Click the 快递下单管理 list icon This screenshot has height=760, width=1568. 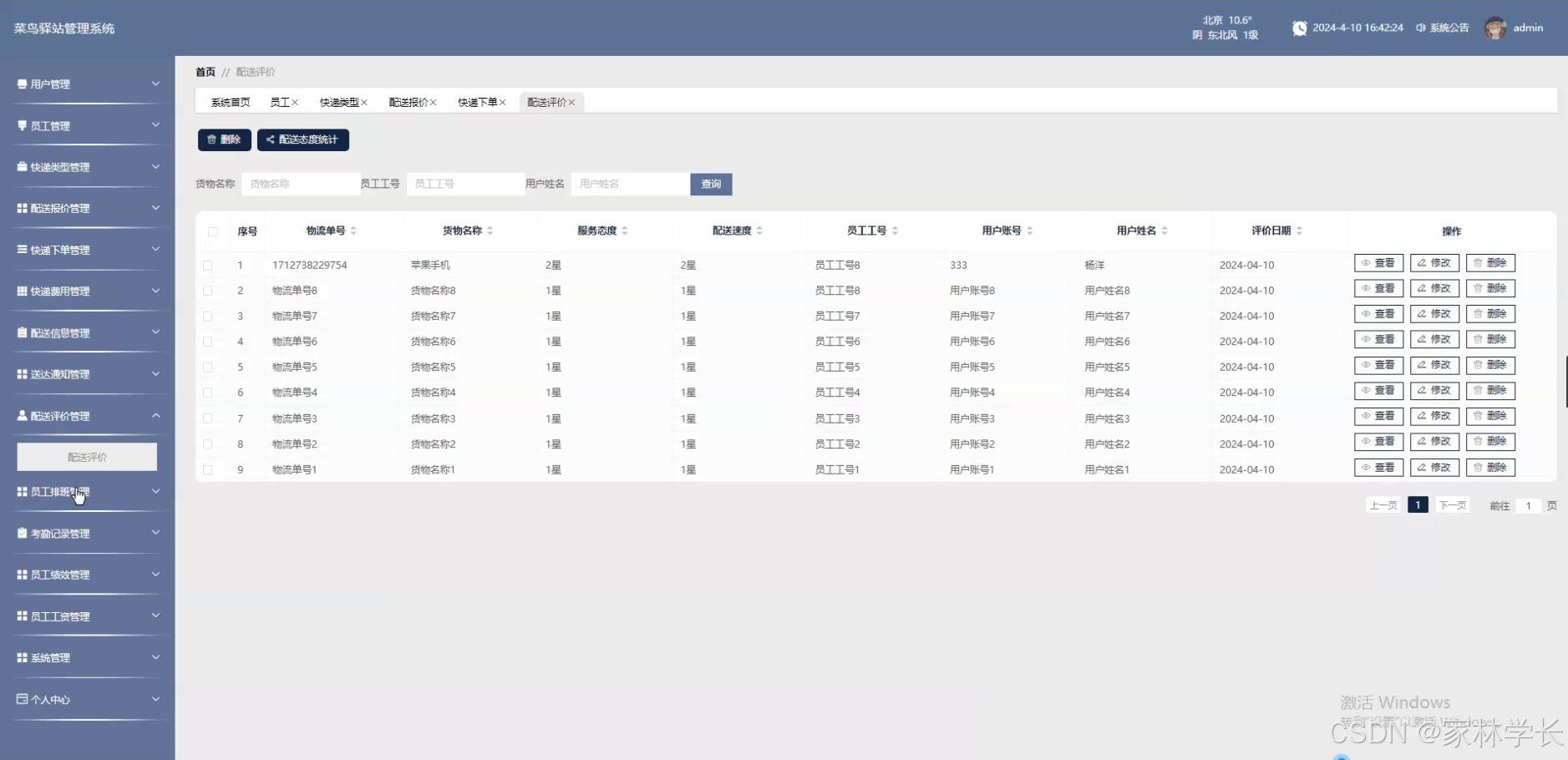(x=23, y=250)
